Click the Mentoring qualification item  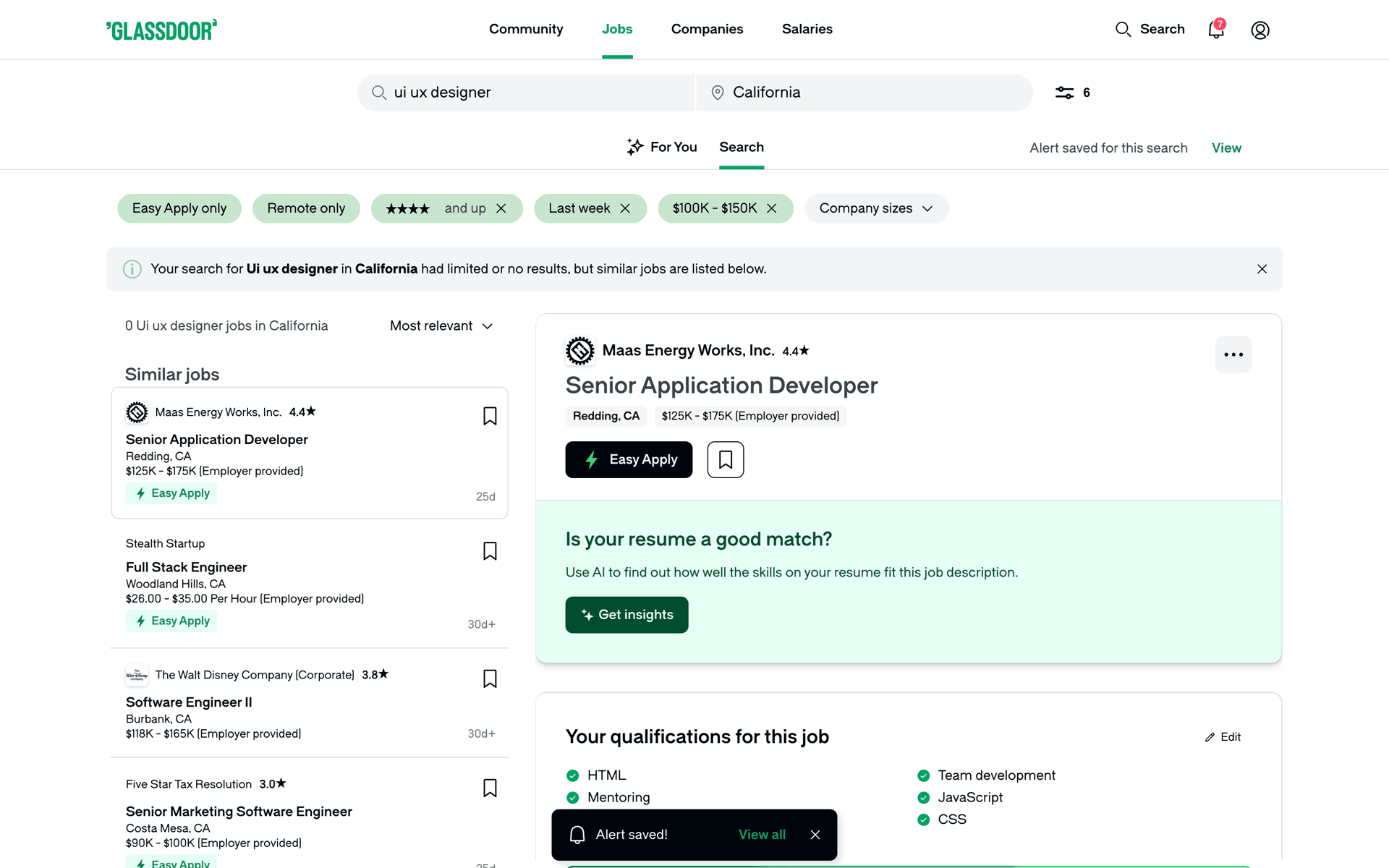(x=608, y=797)
